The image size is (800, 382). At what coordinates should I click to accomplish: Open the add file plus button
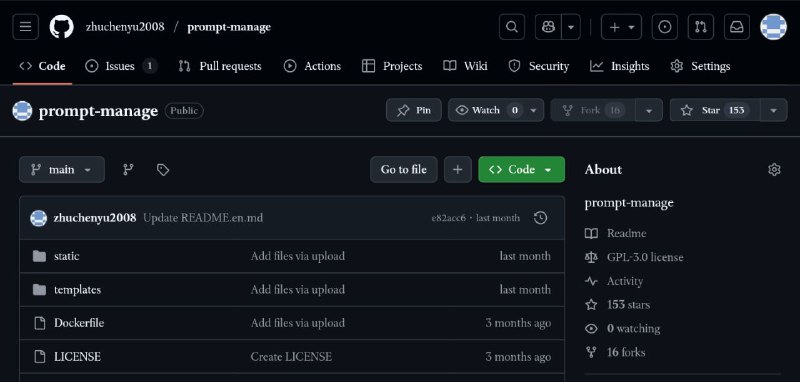click(458, 169)
